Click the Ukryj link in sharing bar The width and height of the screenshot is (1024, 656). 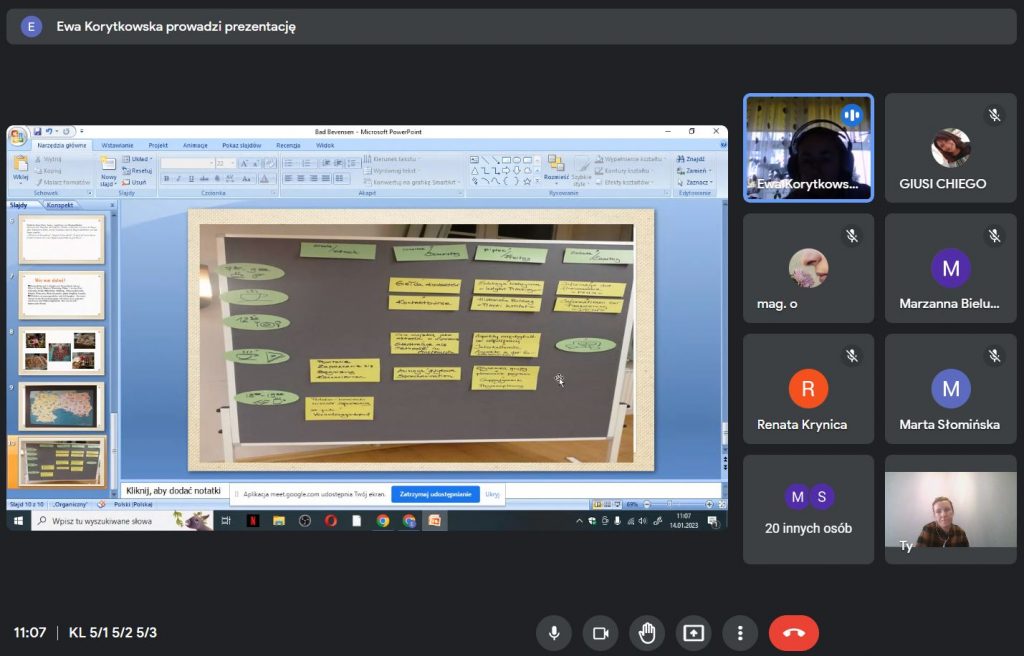pyautogui.click(x=492, y=495)
